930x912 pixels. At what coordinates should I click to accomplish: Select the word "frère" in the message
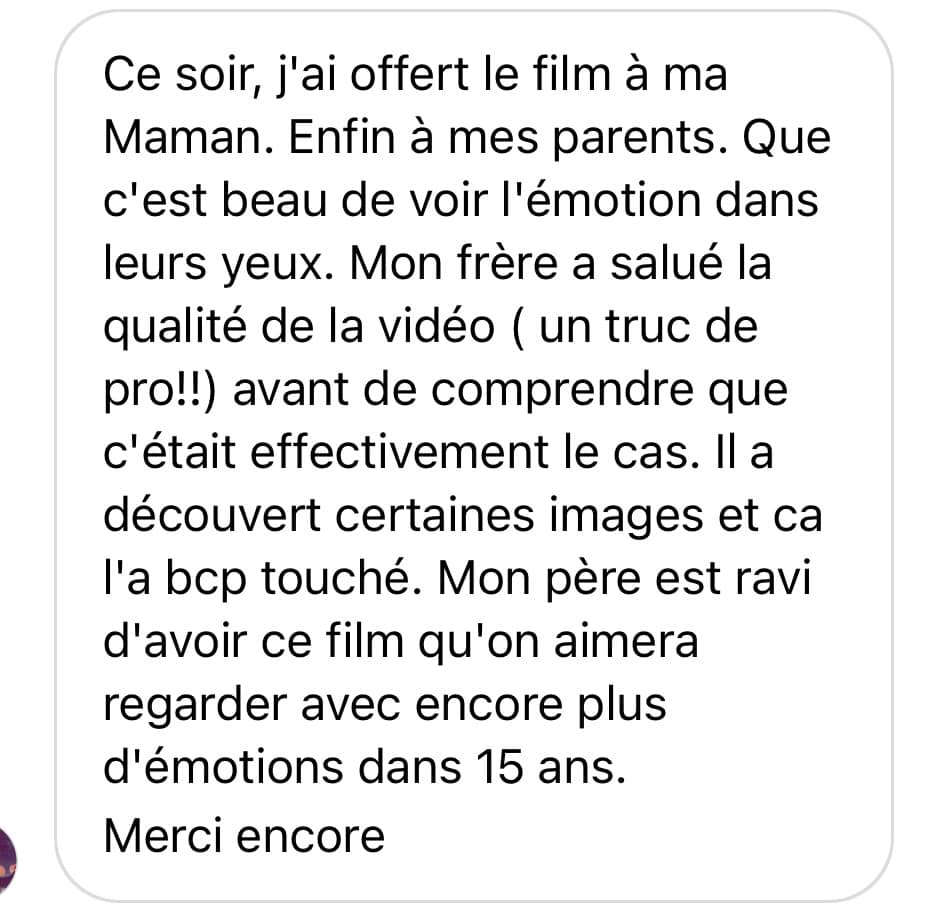508,262
